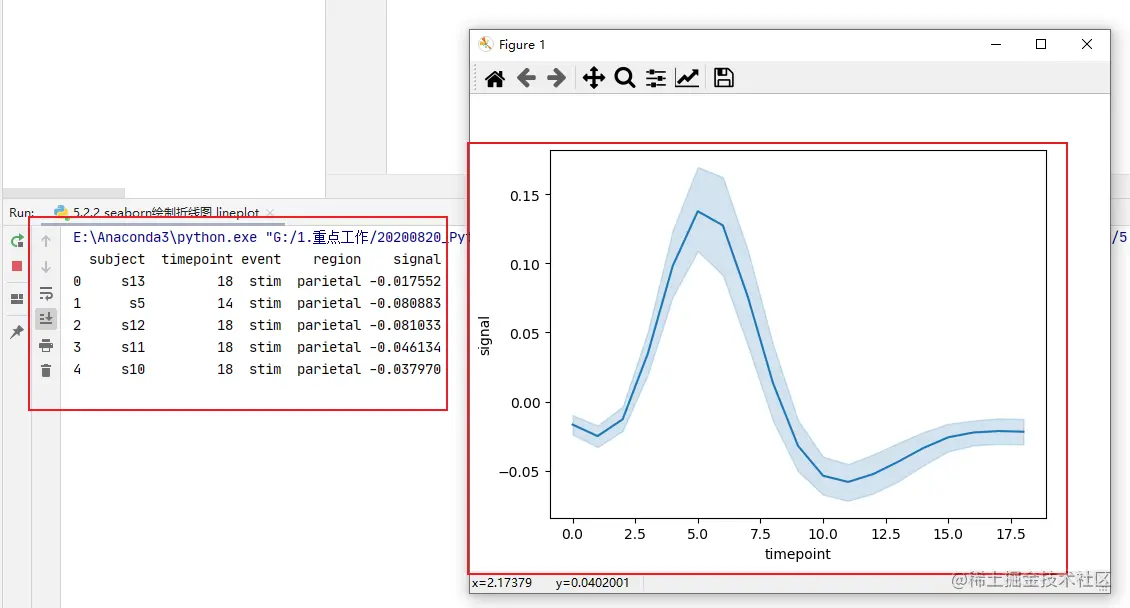
Task: Click the blue line peak near timepoint 5.0
Action: click(698, 211)
